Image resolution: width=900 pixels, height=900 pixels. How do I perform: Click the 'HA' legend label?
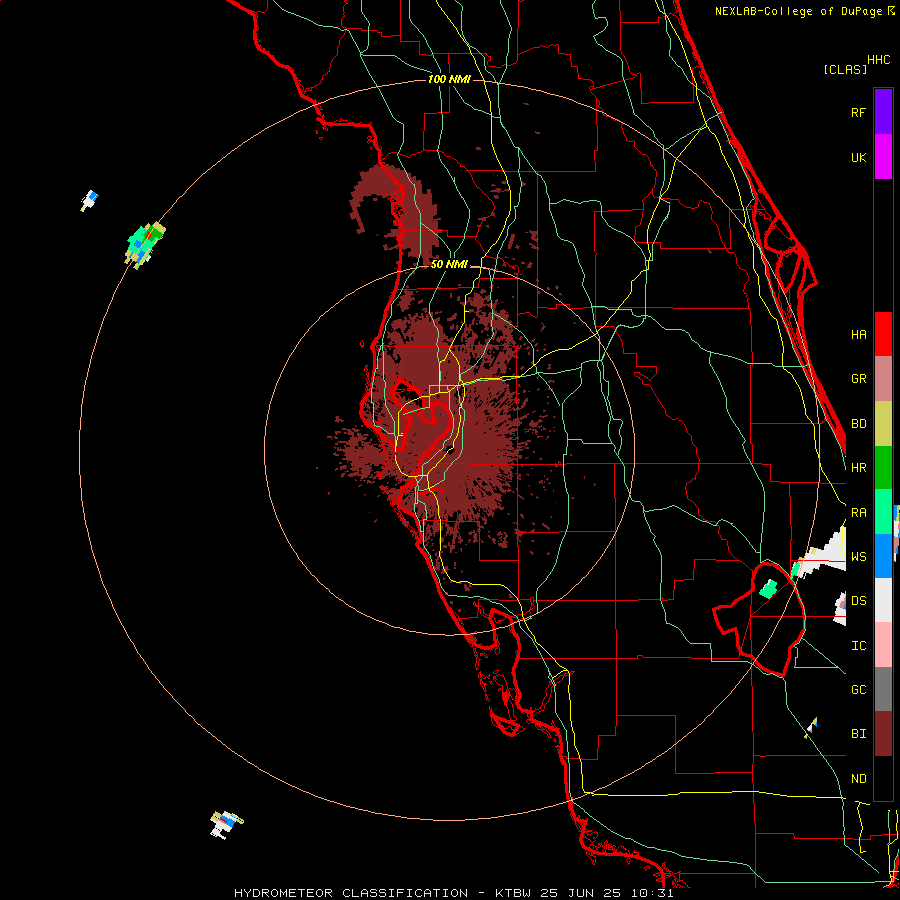858,335
